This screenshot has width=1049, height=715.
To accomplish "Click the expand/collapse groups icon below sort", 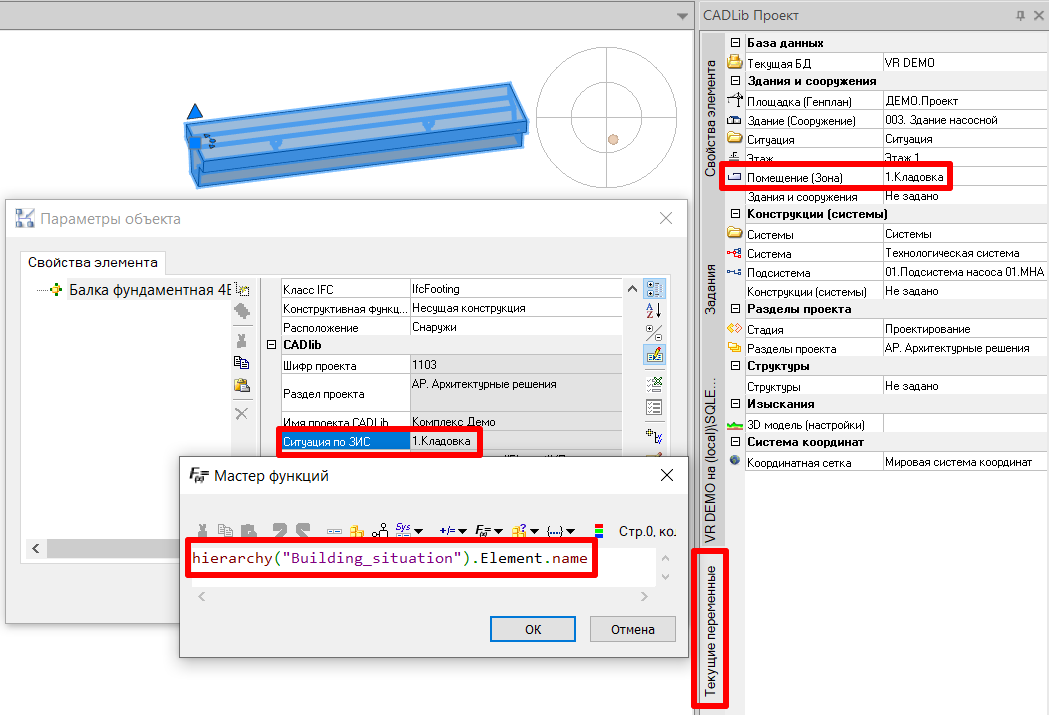I will click(655, 332).
